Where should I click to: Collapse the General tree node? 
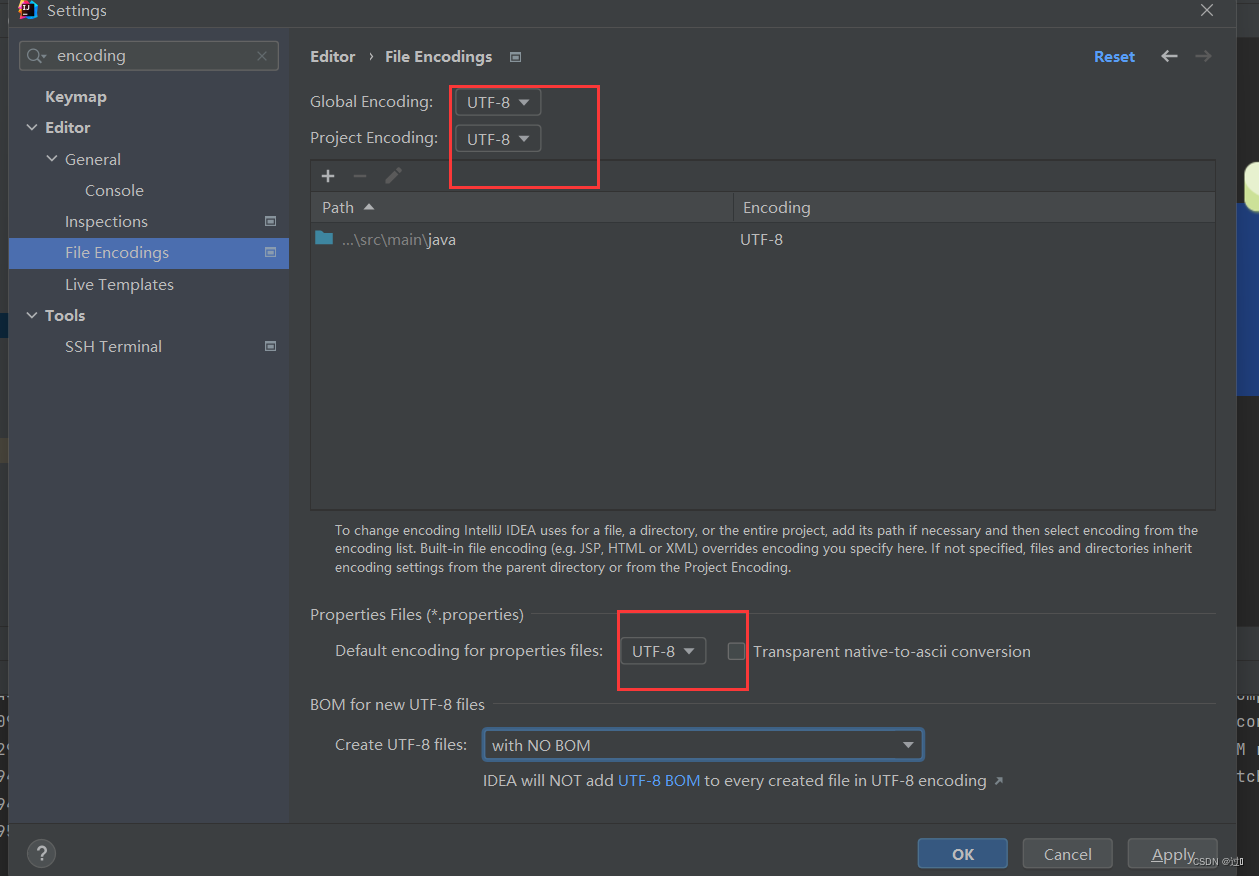pyautogui.click(x=52, y=159)
